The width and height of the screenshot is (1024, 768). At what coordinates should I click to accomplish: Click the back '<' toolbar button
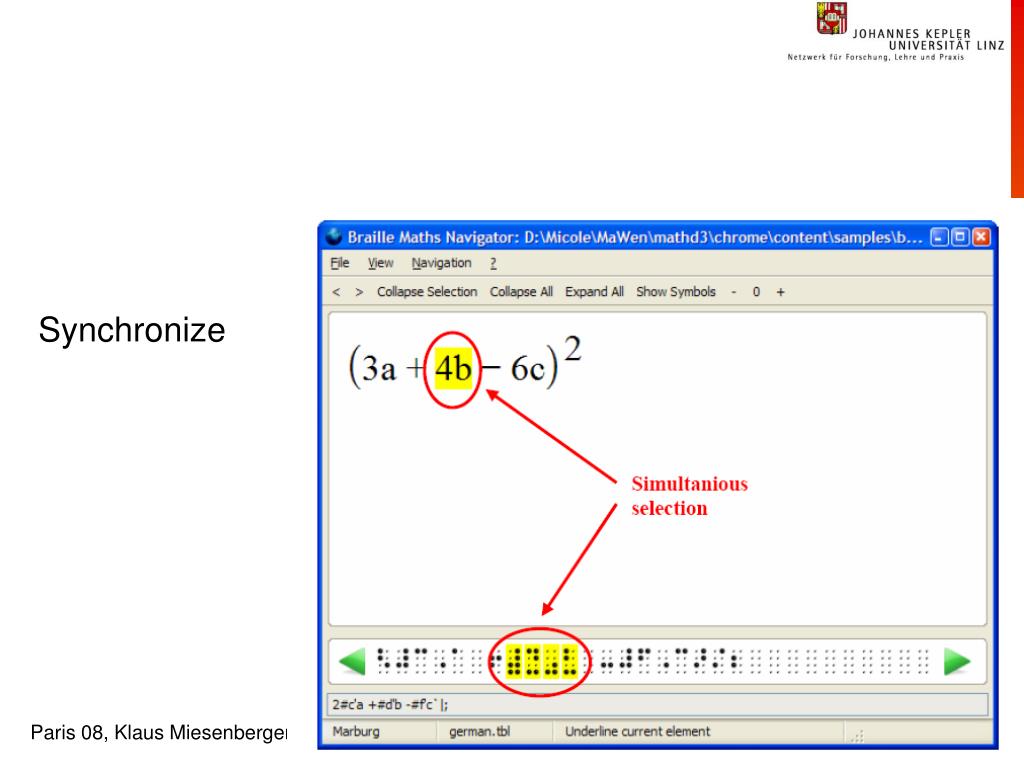[336, 292]
